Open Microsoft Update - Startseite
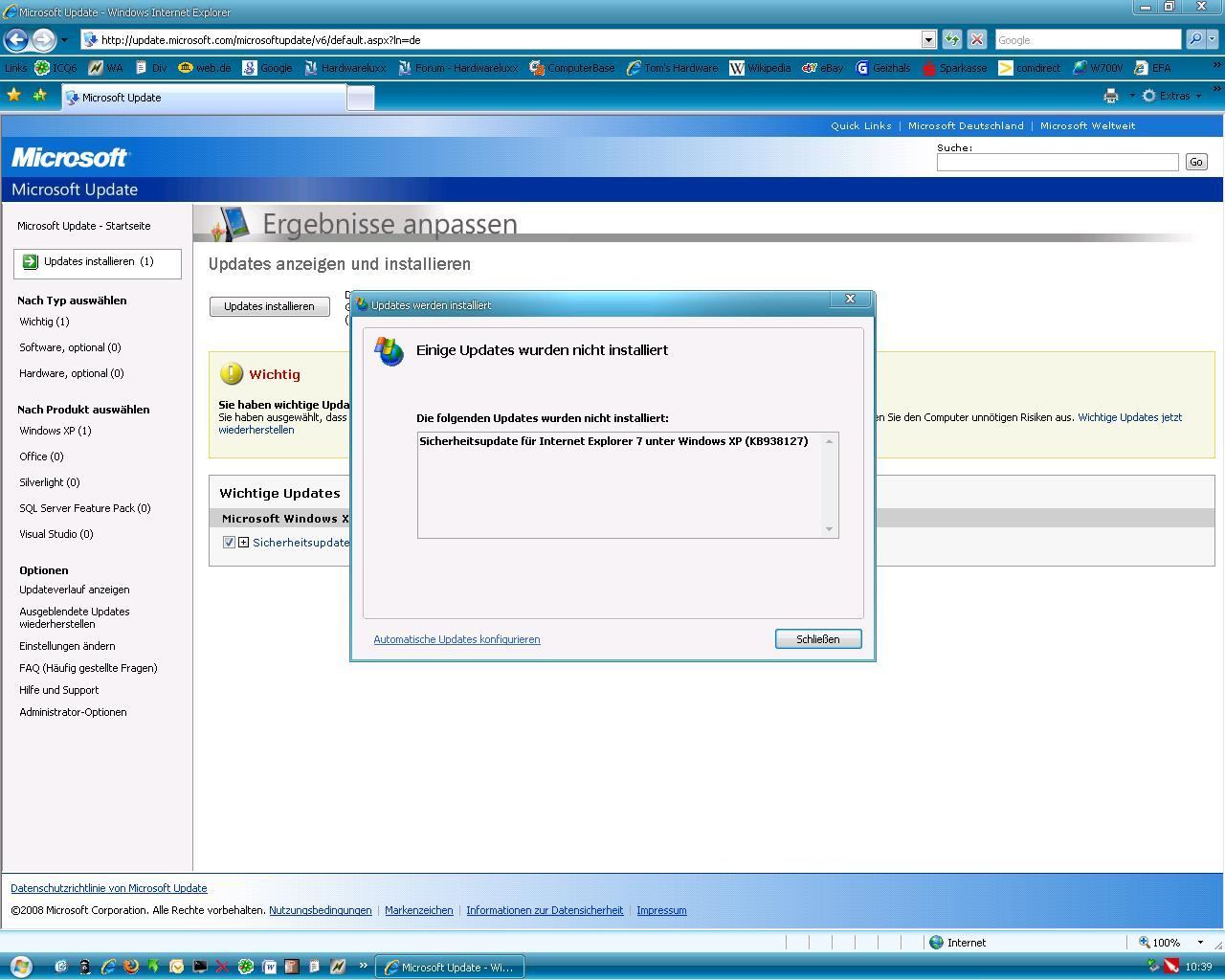The height and width of the screenshot is (980, 1225). tap(83, 226)
